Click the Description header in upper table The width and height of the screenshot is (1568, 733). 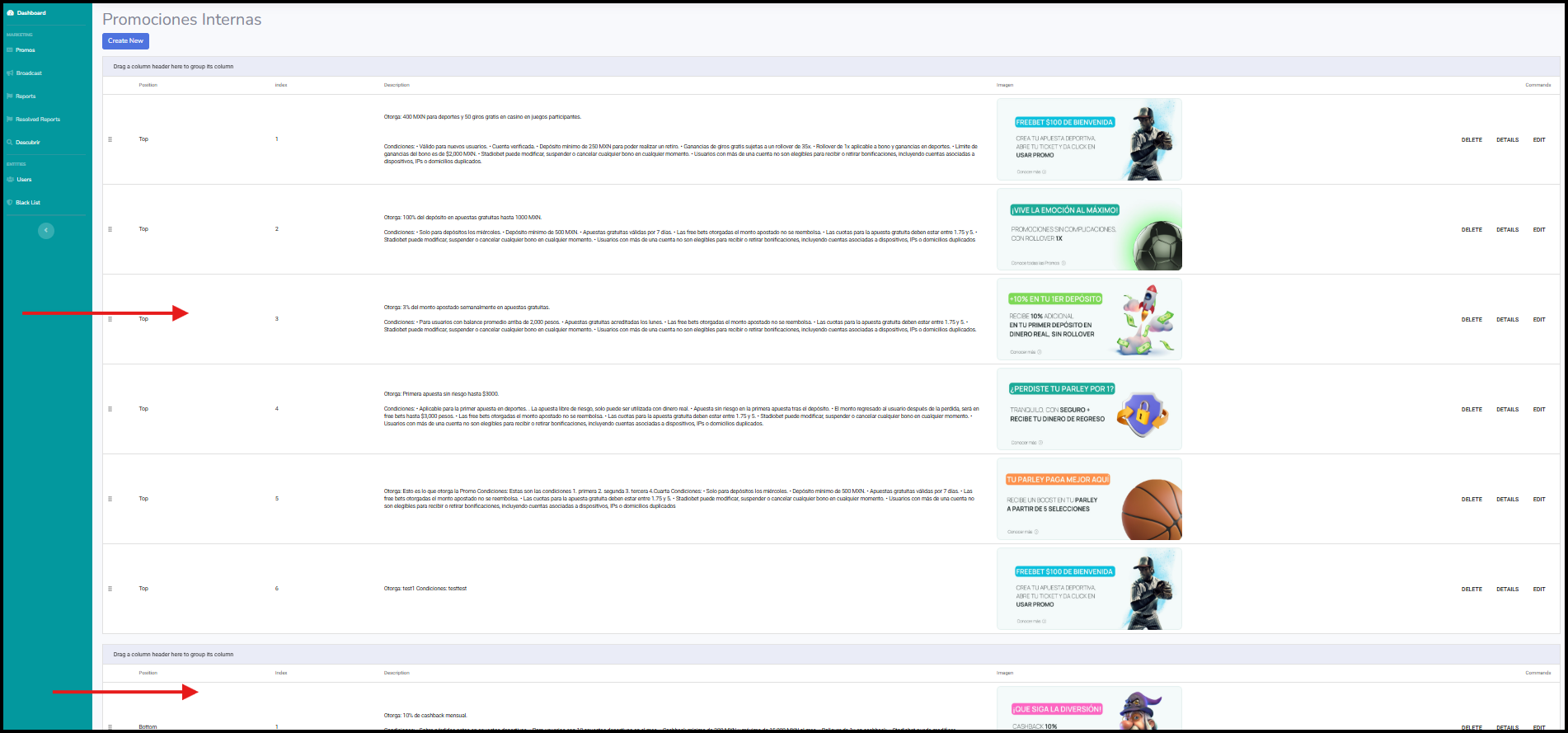click(x=397, y=85)
